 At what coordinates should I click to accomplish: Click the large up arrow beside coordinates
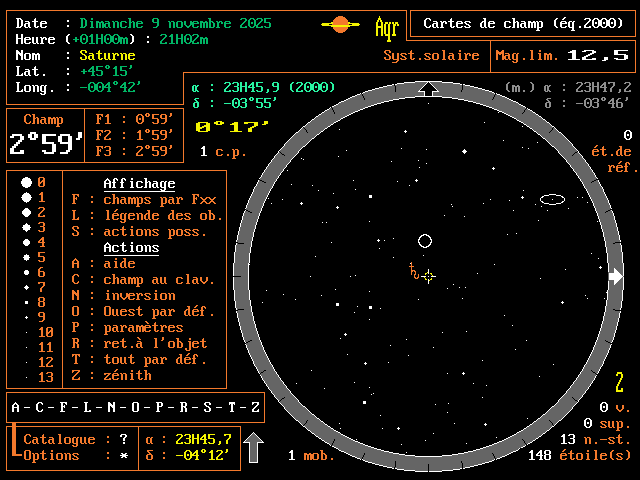253,447
